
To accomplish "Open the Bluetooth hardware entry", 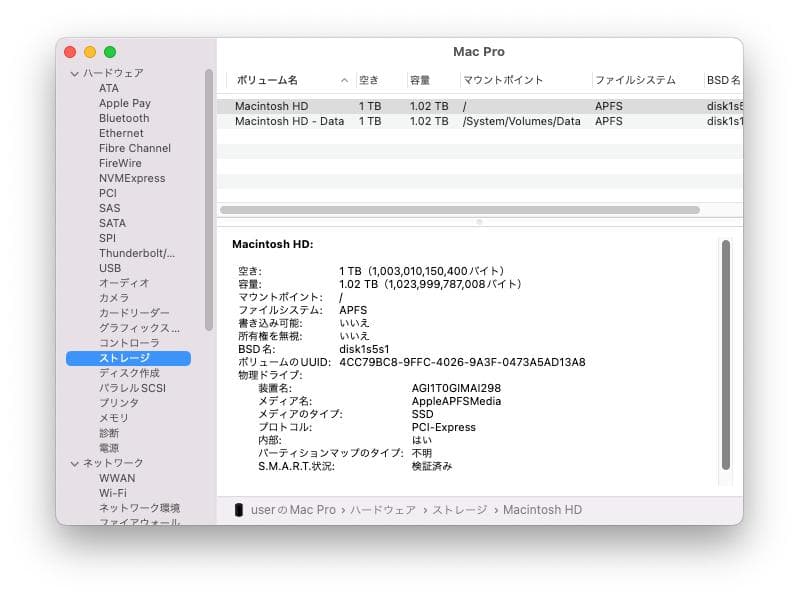I will (124, 118).
